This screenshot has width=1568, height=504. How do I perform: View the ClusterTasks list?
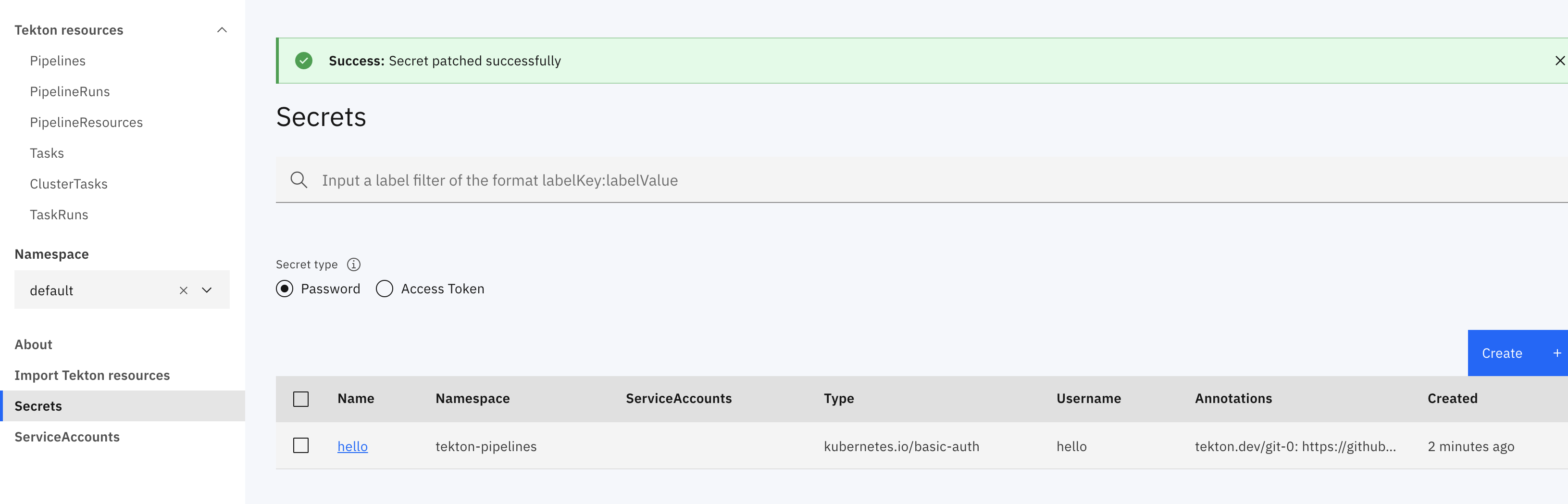(x=69, y=183)
